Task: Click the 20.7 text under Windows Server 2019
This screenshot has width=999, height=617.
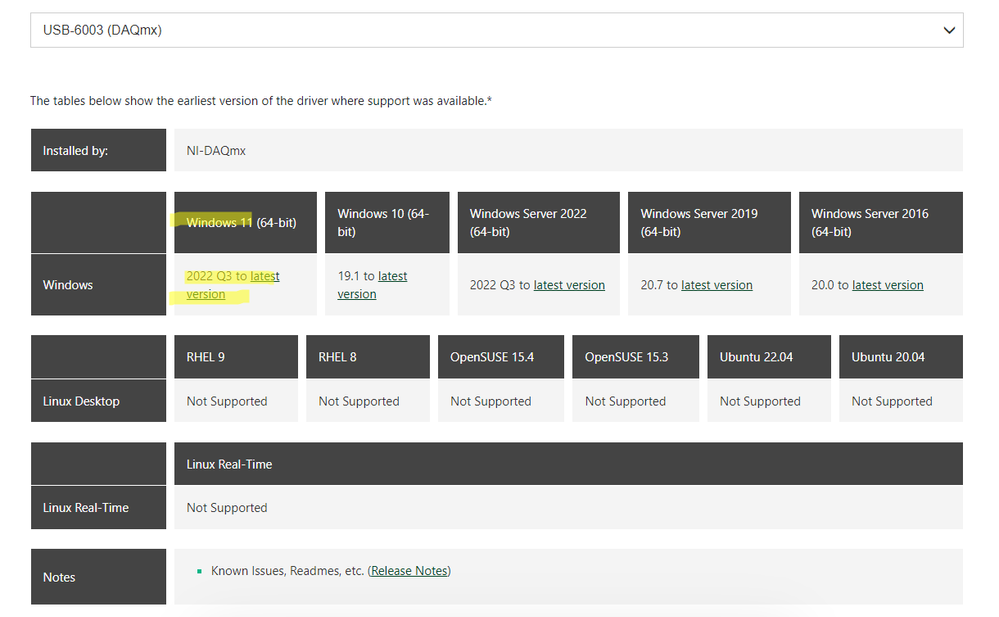Action: coord(652,285)
